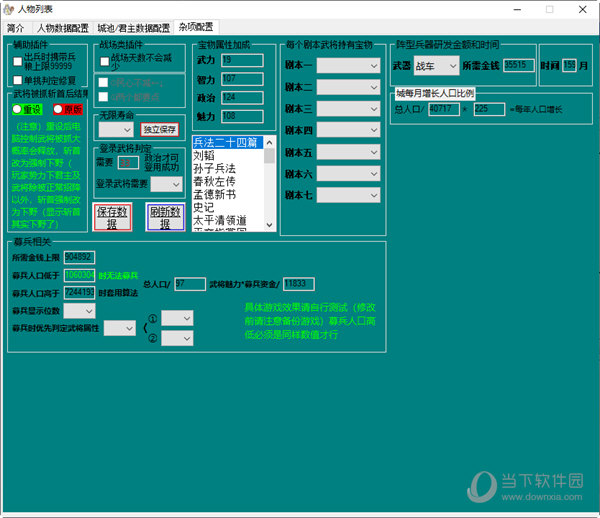Click the 武力 value field

[x=242, y=60]
